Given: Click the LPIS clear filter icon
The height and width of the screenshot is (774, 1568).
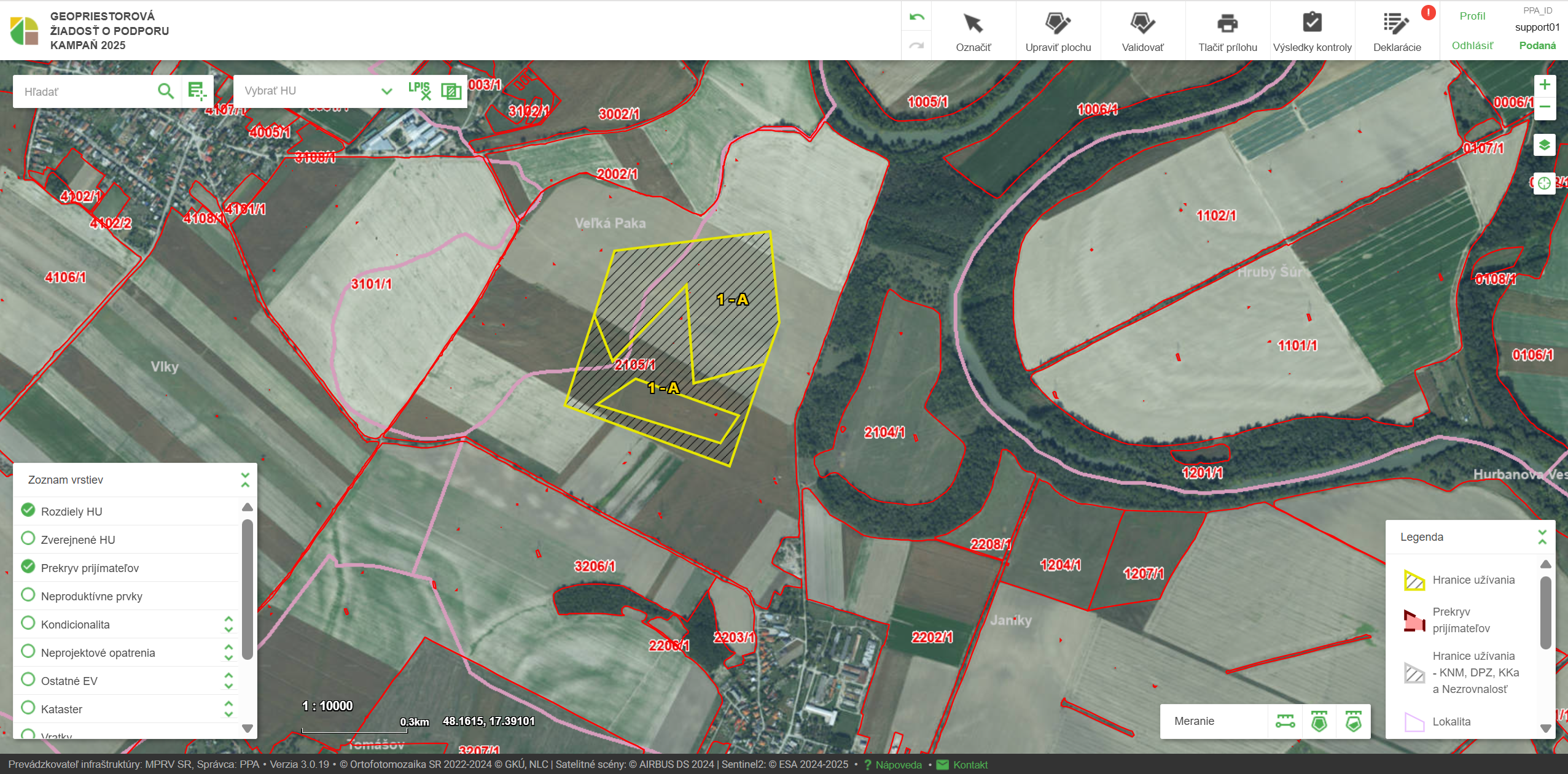Looking at the screenshot, I should 420,91.
